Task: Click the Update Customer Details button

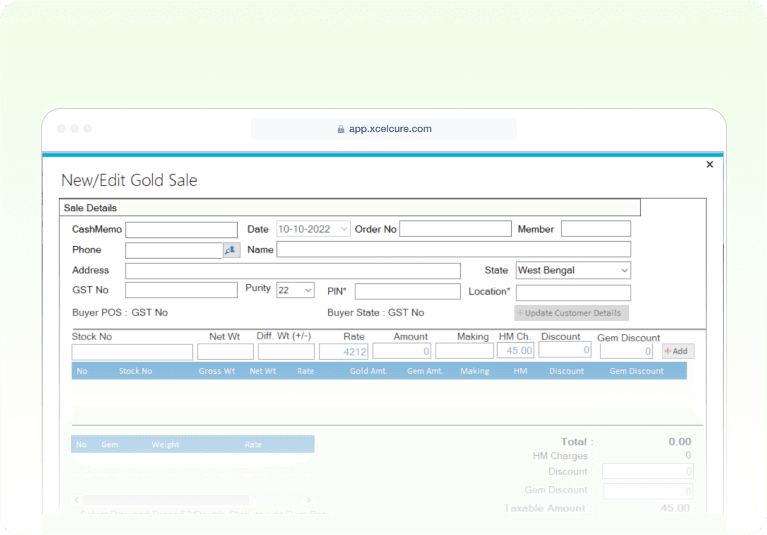Action: [x=571, y=313]
